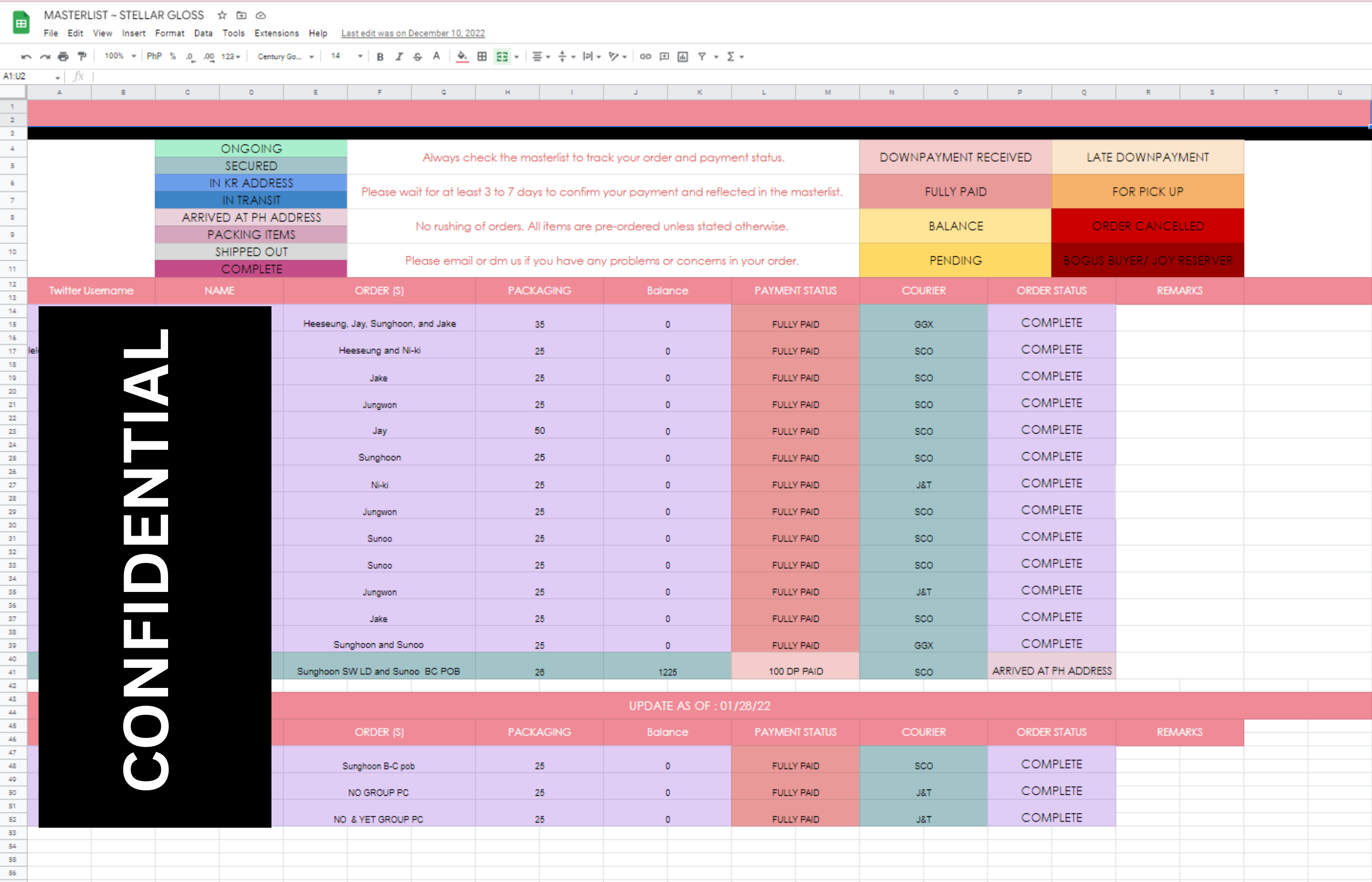The image size is (1372, 882).
Task: Toggle strikethrough formatting
Action: [x=417, y=56]
